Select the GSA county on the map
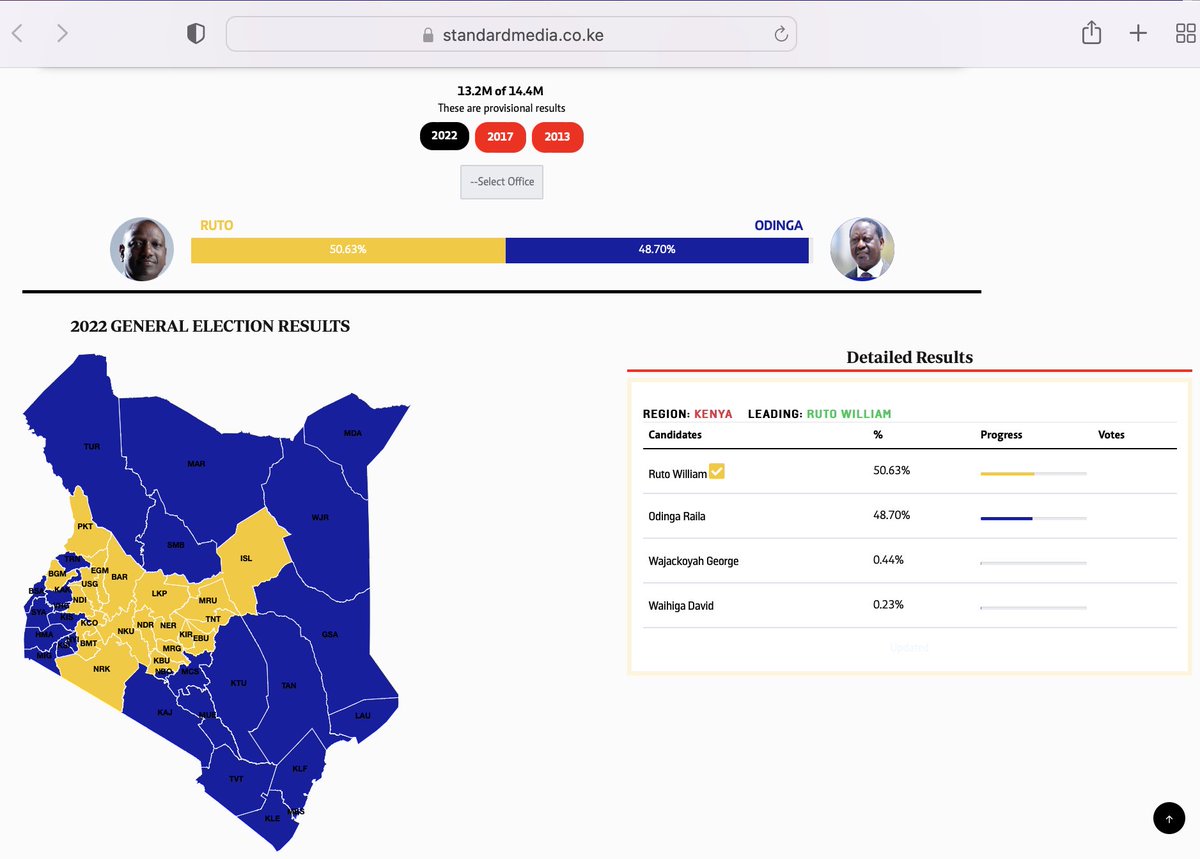This screenshot has height=859, width=1200. tap(329, 635)
